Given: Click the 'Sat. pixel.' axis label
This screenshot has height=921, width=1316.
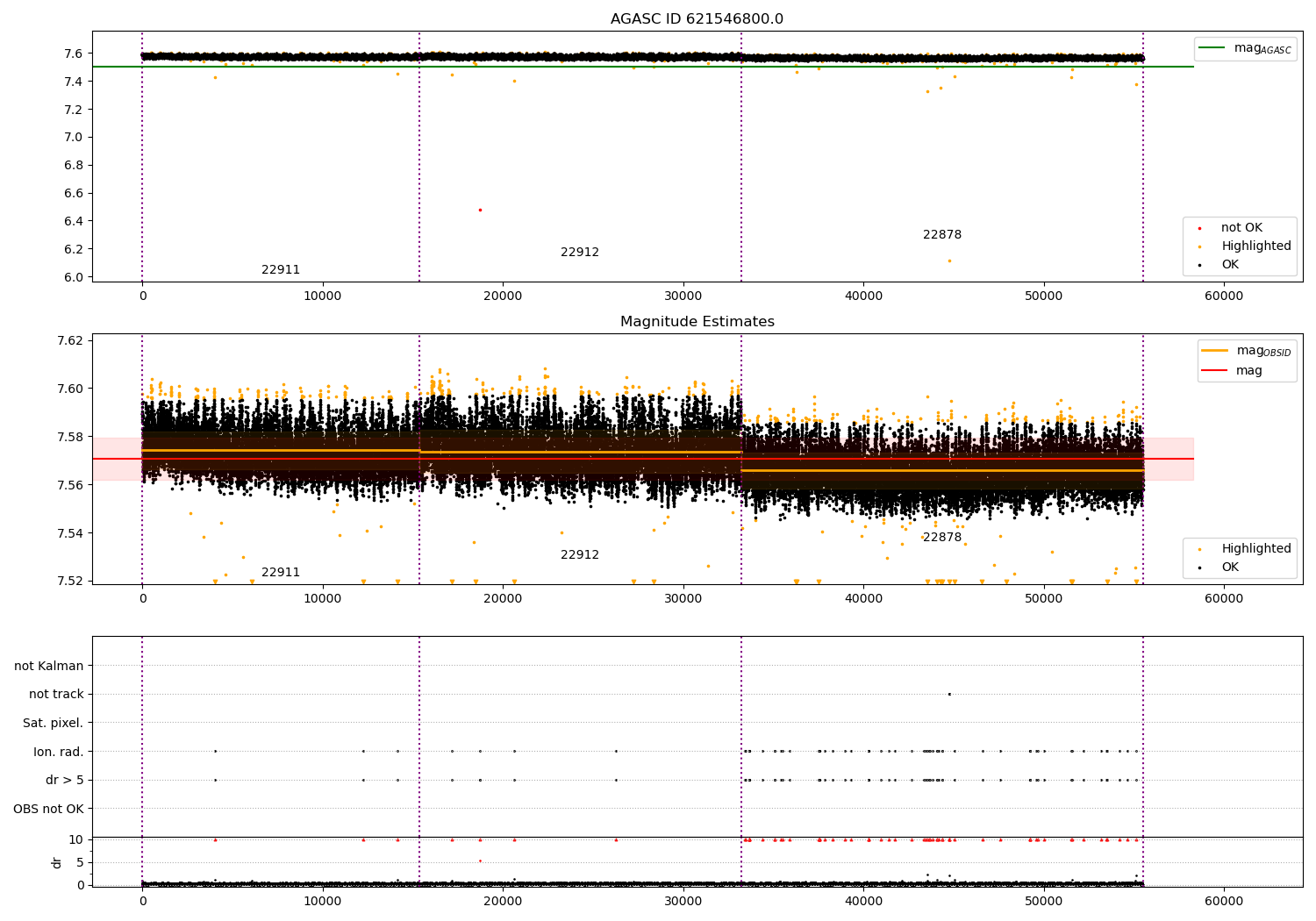Looking at the screenshot, I should point(54,724).
